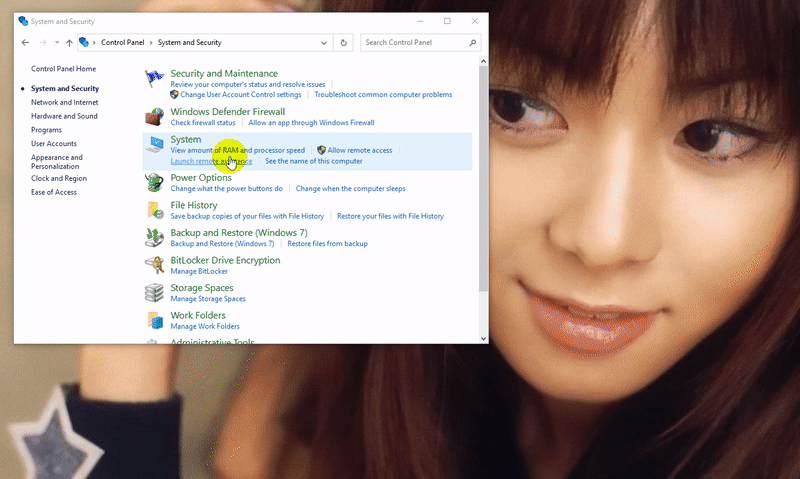The width and height of the screenshot is (800, 479).
Task: Open Network and Internet category
Action: coord(64,102)
